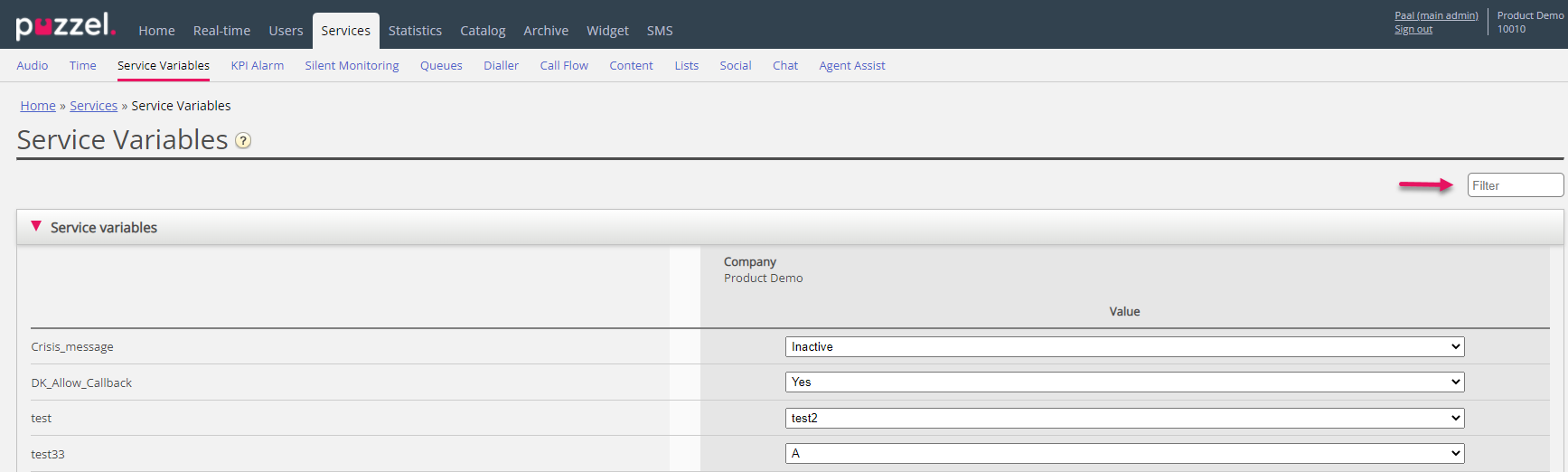Open the test33 value dropdown
This screenshot has width=1568, height=472.
pos(1123,454)
